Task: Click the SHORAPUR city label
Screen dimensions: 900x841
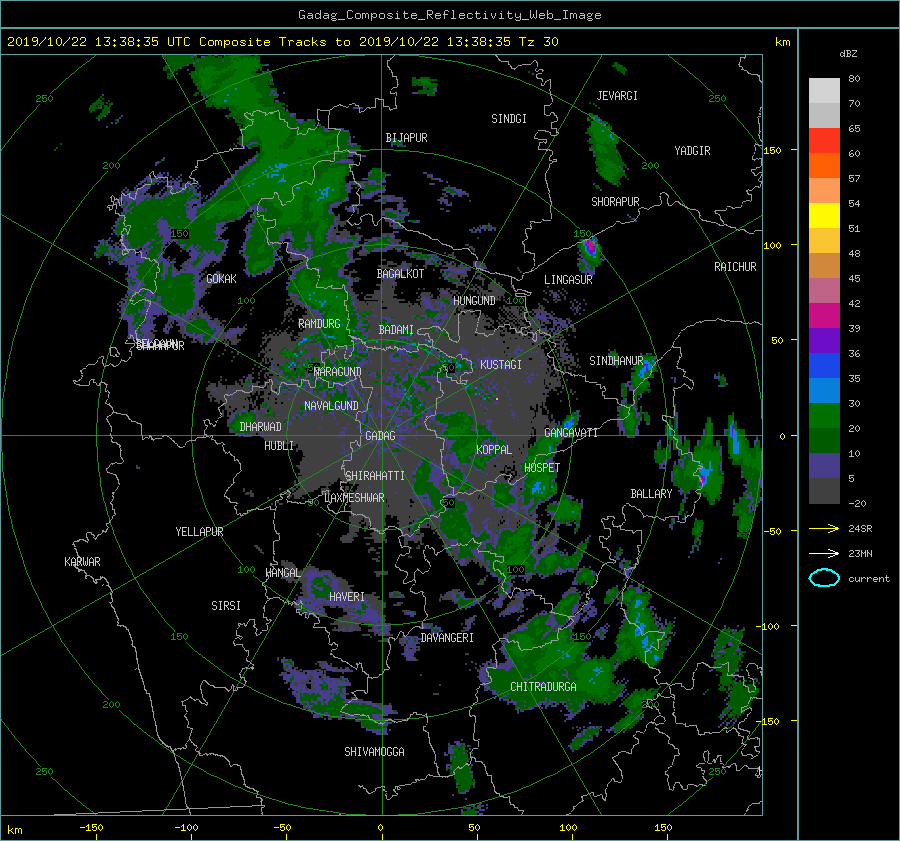Action: 615,202
